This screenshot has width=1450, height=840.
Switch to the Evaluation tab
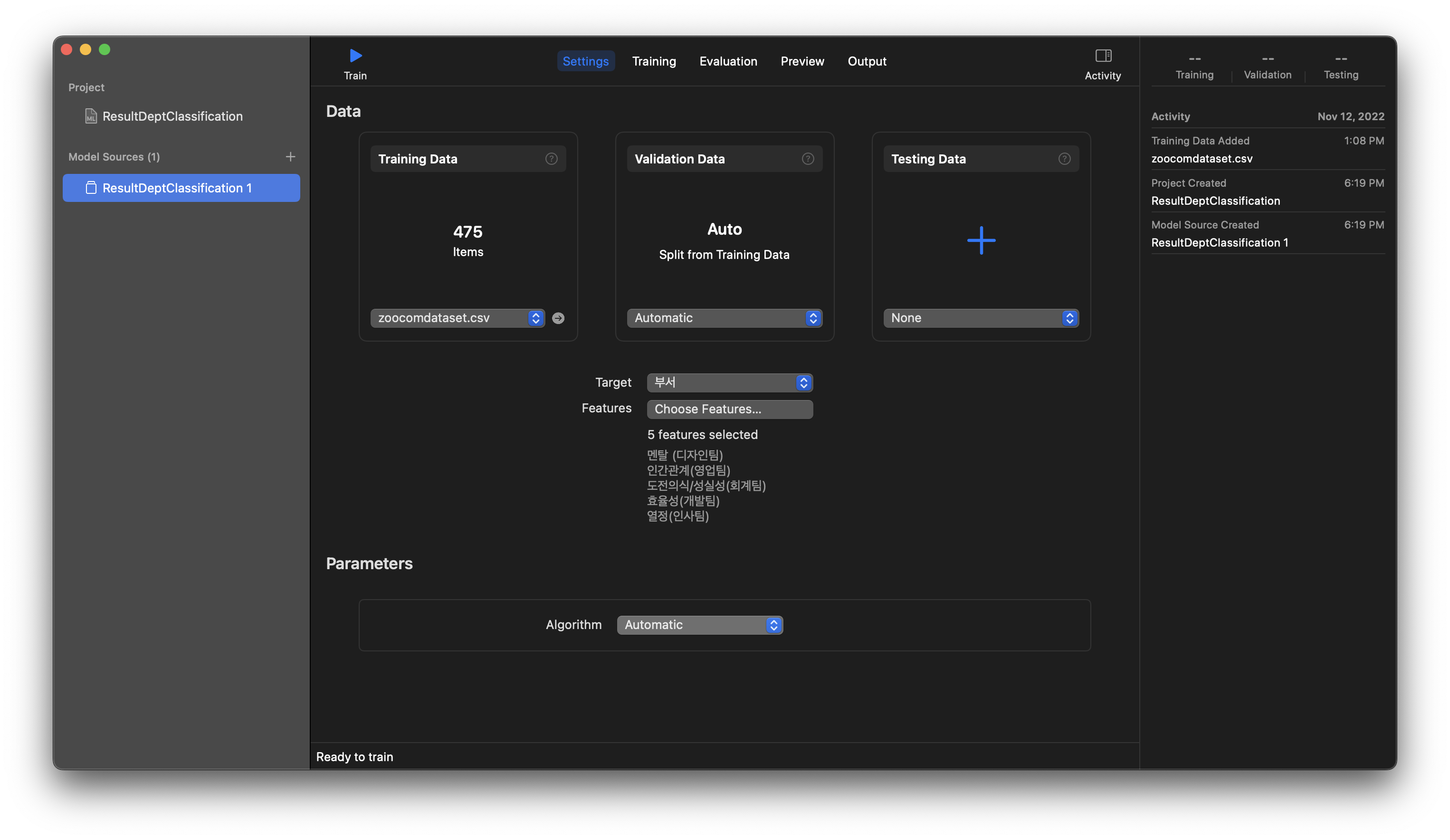coord(728,61)
